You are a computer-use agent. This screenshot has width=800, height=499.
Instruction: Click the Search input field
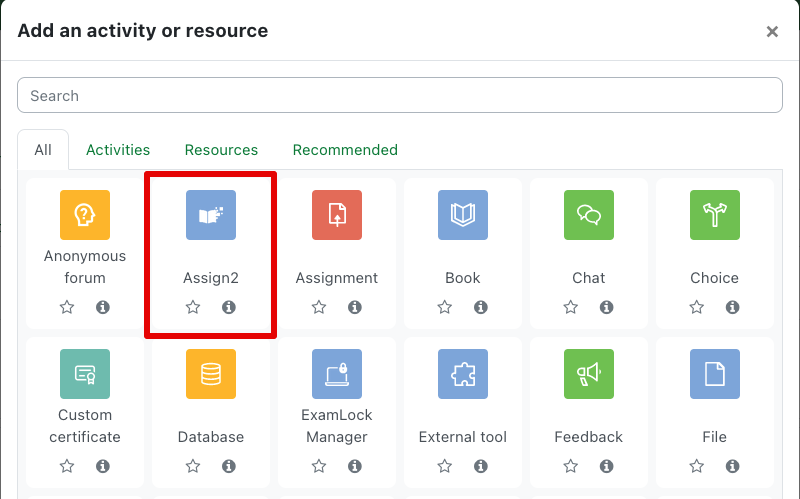400,95
